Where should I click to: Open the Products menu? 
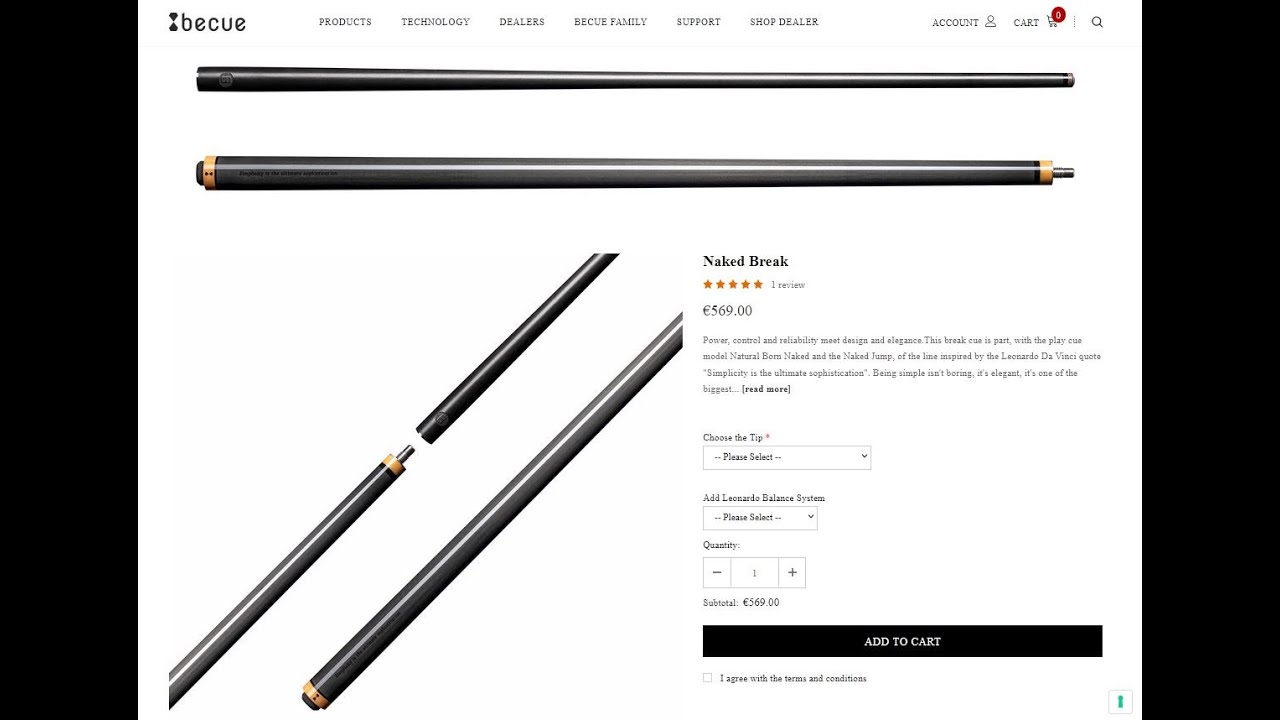(345, 22)
